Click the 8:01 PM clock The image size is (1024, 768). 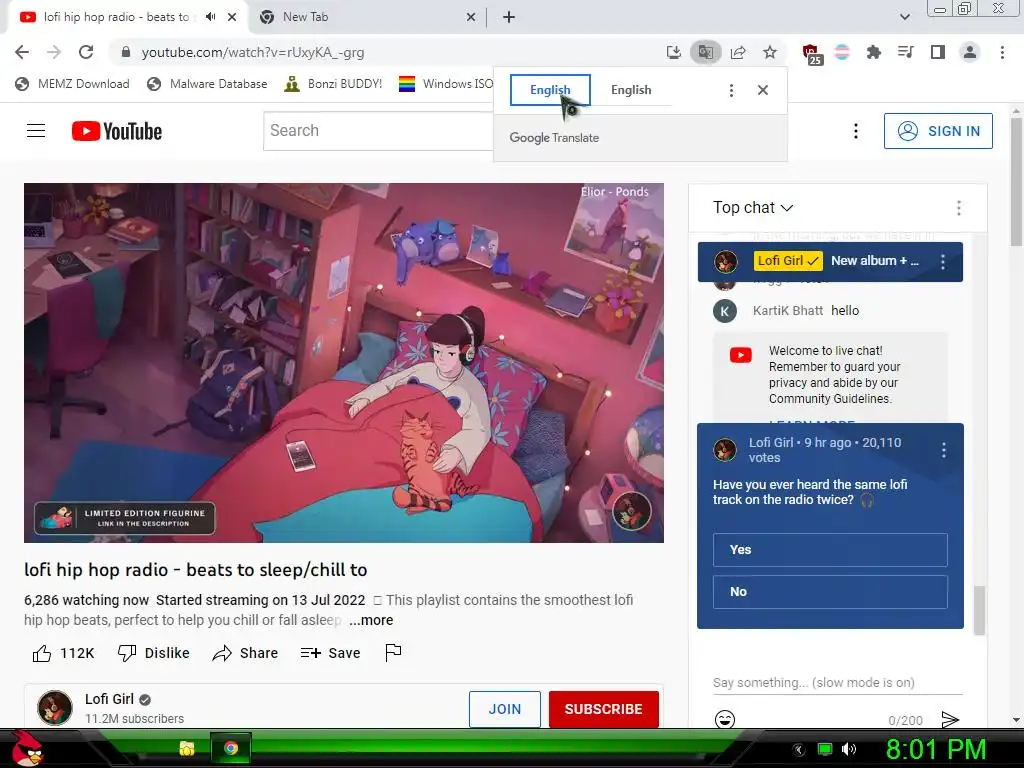(936, 750)
